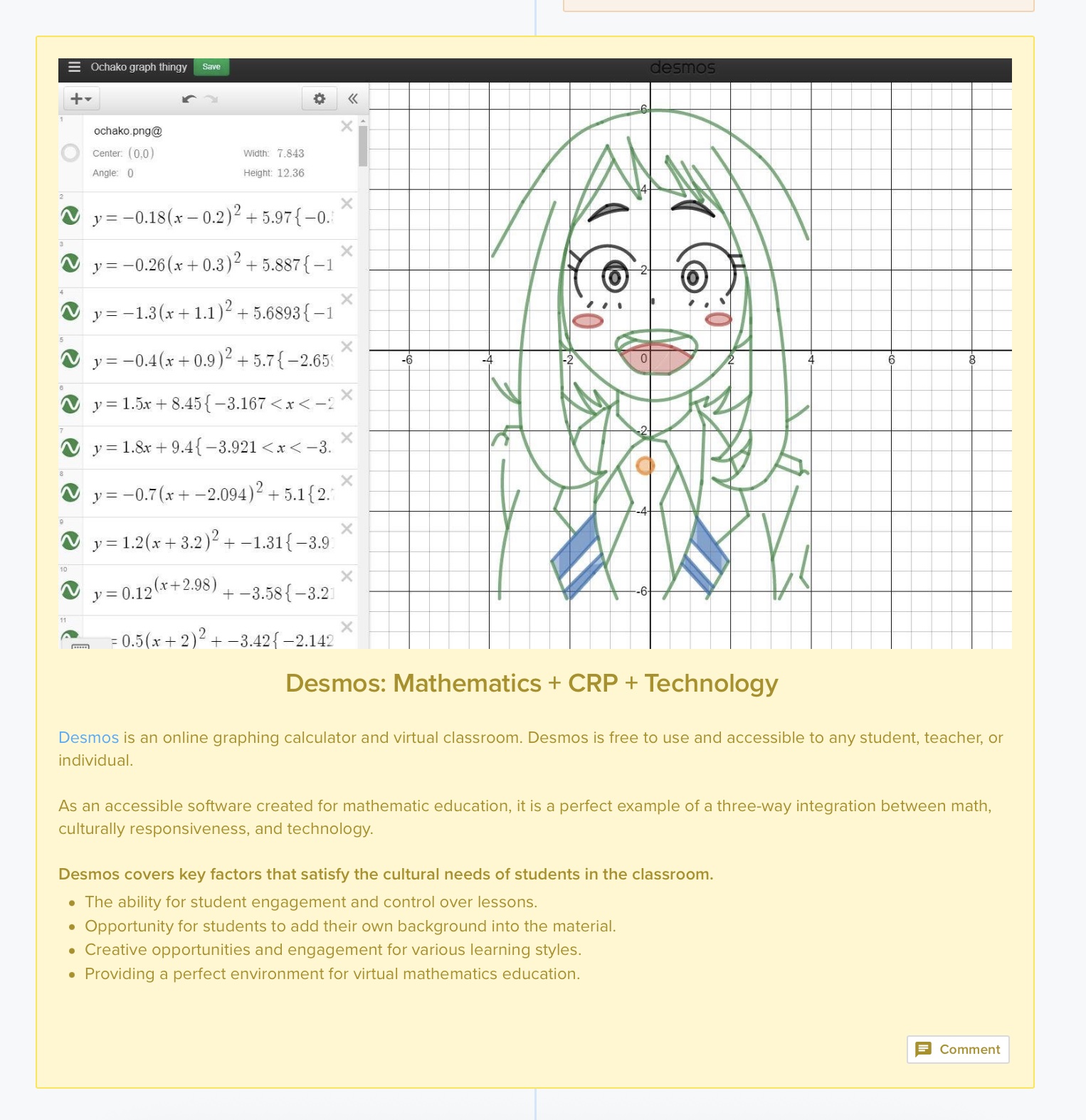Toggle visibility of y=-0.4(x+0.9)² expression
1086x1120 pixels.
coord(70,359)
